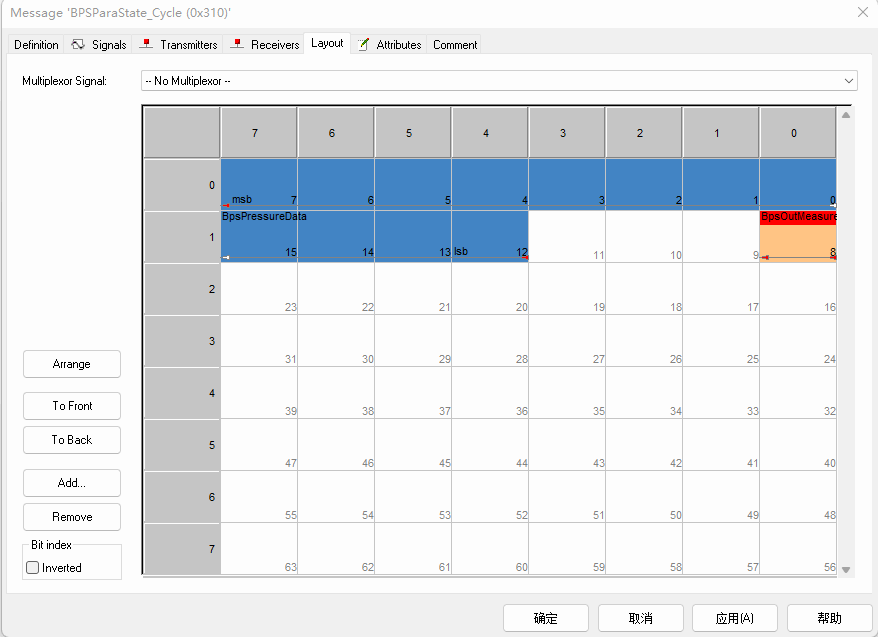Image resolution: width=878 pixels, height=637 pixels.
Task: Click bit cell 56
Action: tap(797, 549)
